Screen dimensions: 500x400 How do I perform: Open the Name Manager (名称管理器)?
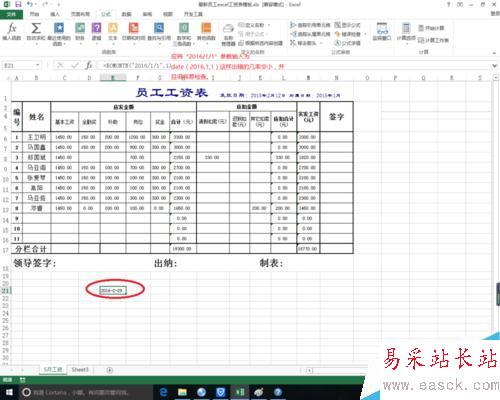228,34
